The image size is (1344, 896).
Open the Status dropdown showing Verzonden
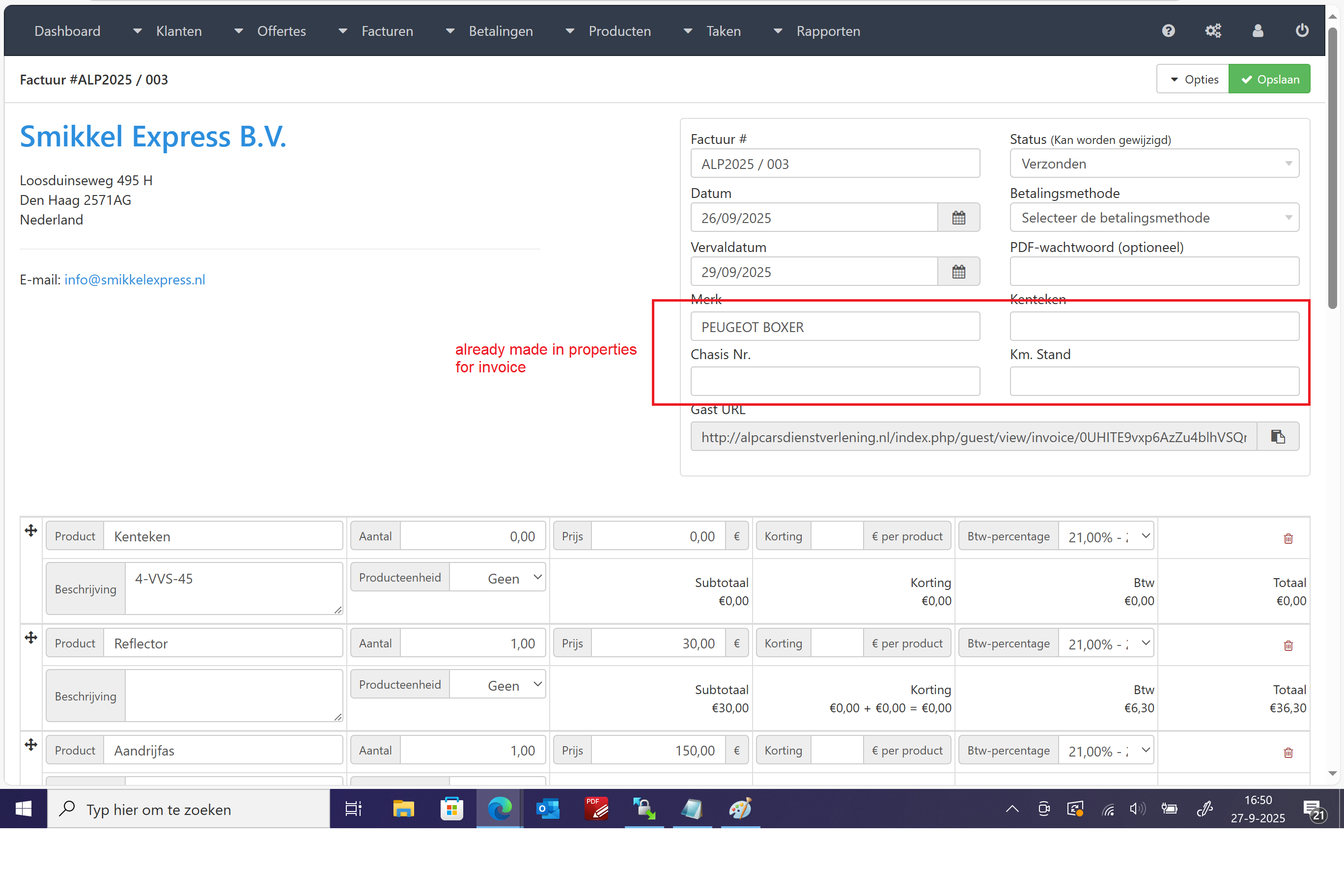point(1154,164)
